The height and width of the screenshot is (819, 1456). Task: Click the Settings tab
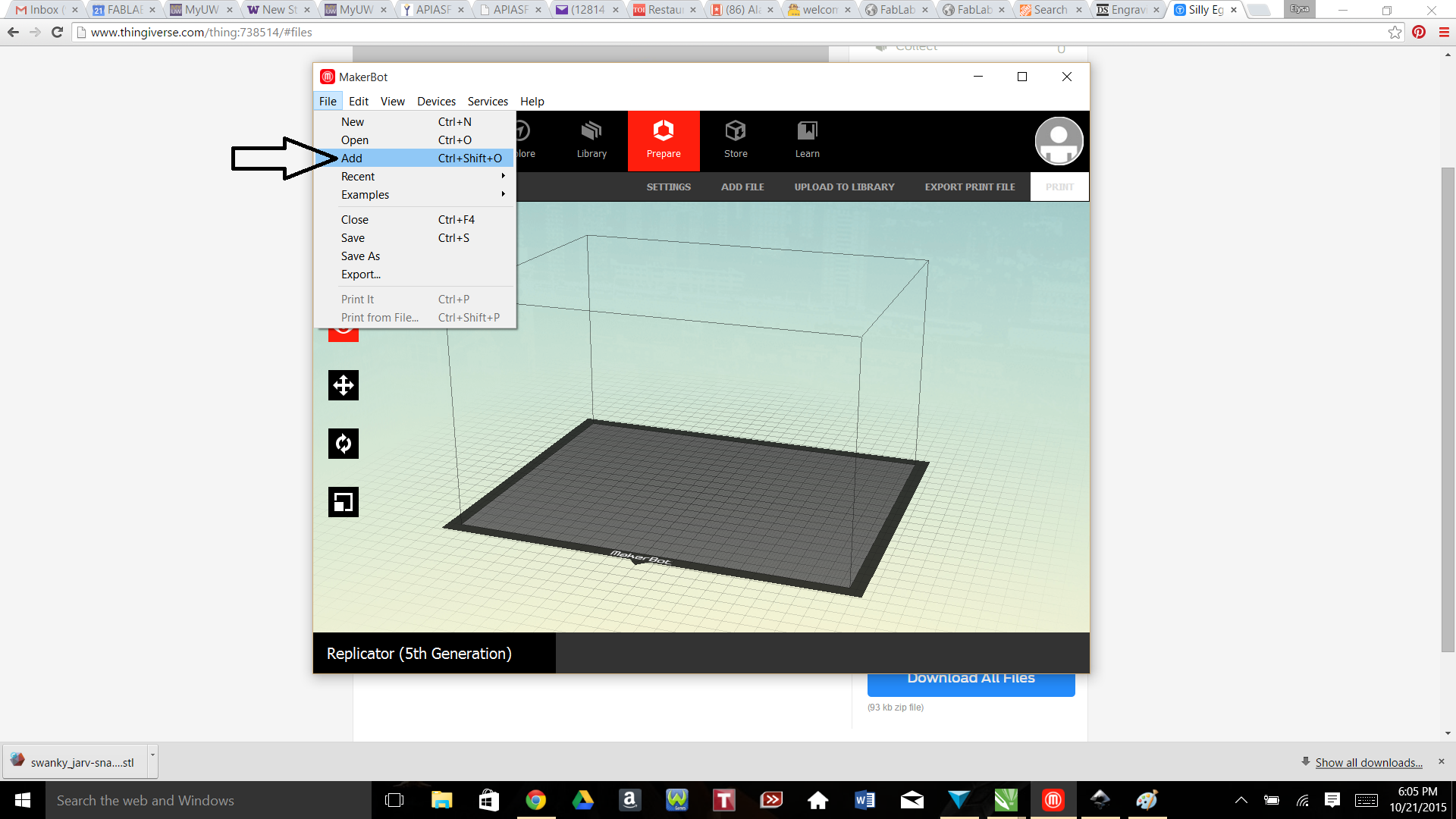click(x=669, y=187)
